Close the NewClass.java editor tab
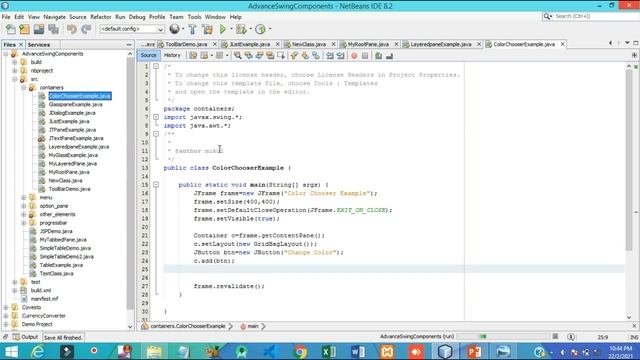Viewport: 640px width, 360px height. click(333, 44)
